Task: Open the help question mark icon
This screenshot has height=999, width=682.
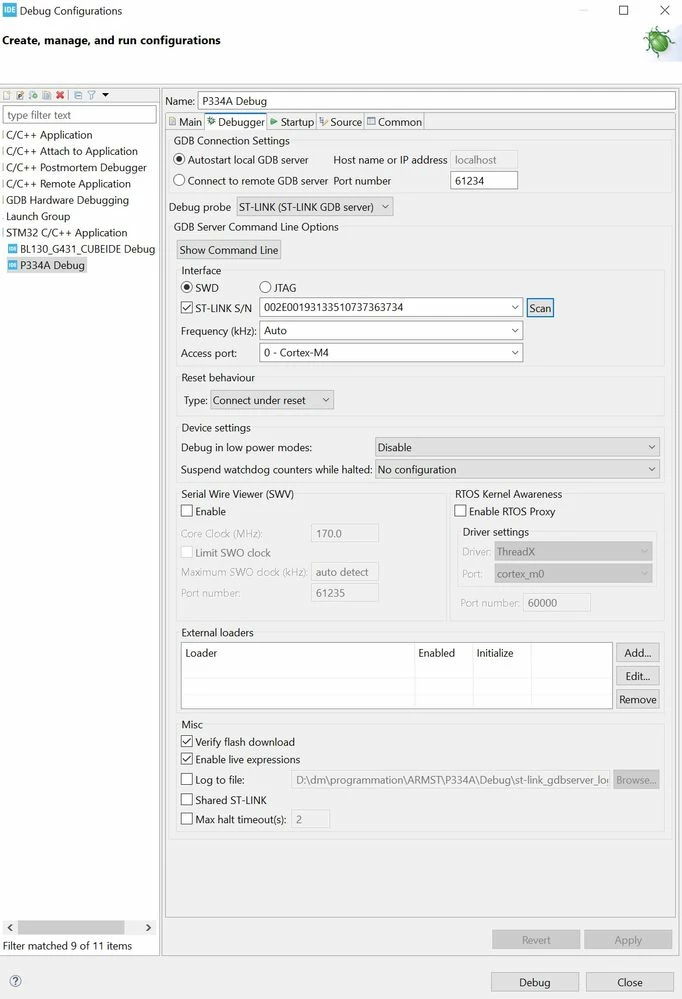Action: (x=16, y=981)
